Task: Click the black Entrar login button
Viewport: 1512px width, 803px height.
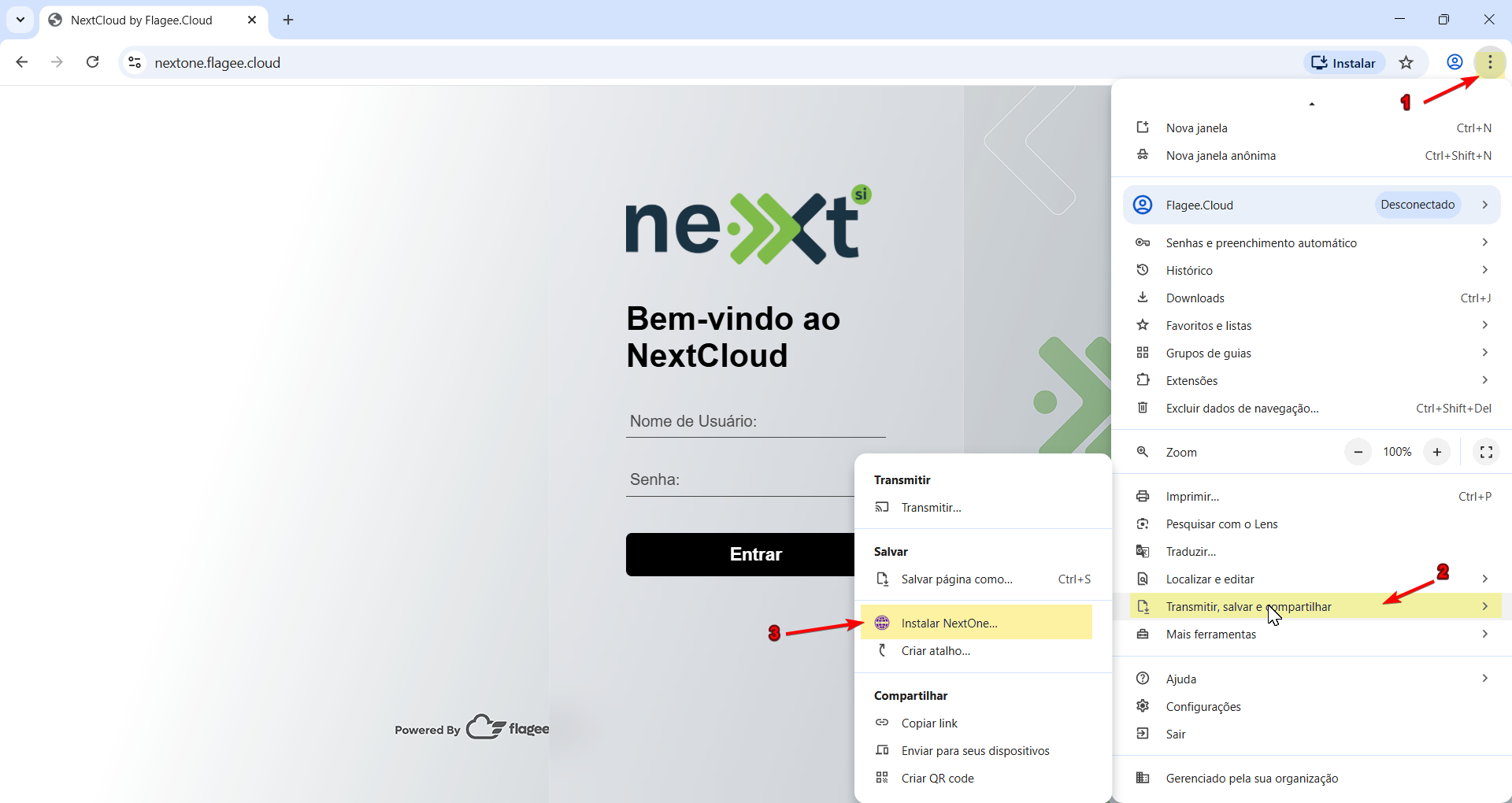Action: (x=740, y=554)
